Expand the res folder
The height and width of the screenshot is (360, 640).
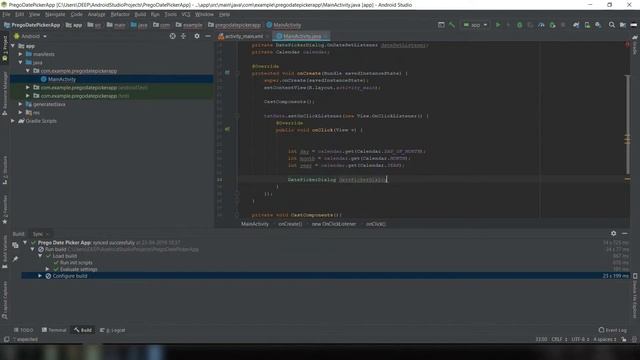point(20,112)
